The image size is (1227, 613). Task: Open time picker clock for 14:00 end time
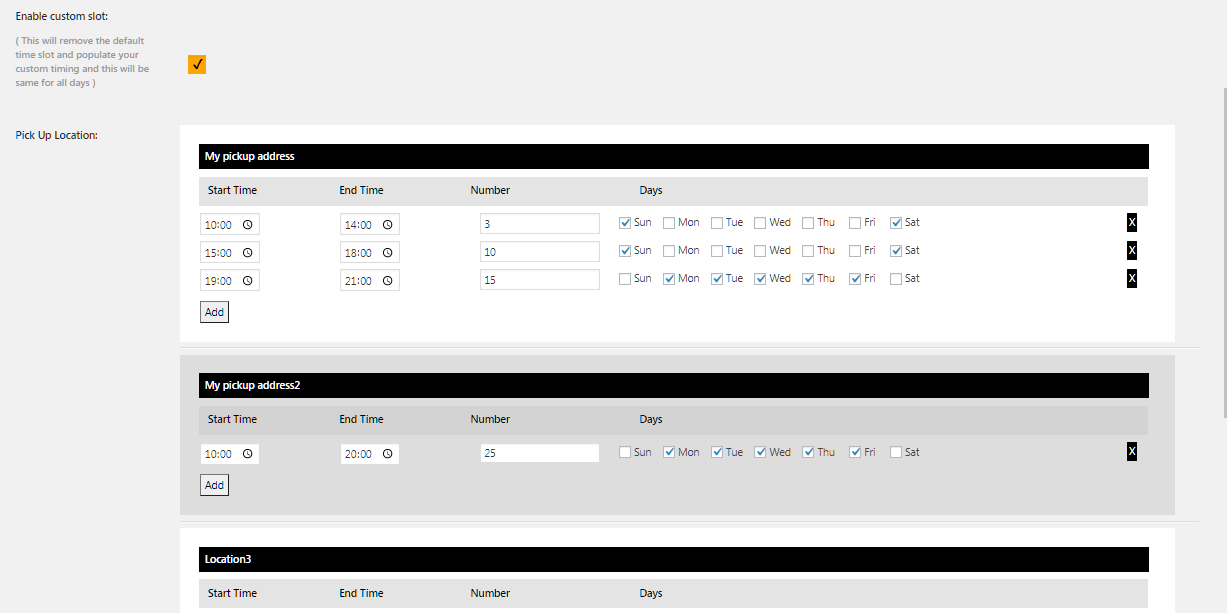tap(387, 225)
